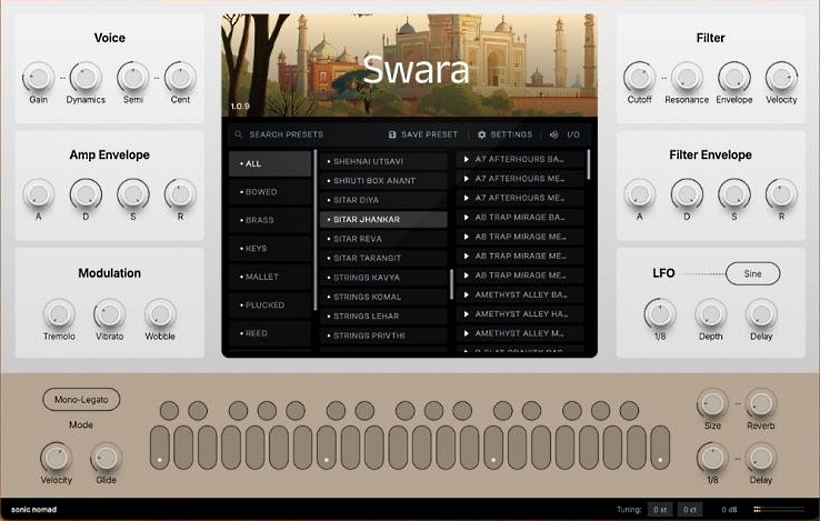Click the Reverb Size knob
Screen dimensions: 820x521
click(712, 404)
